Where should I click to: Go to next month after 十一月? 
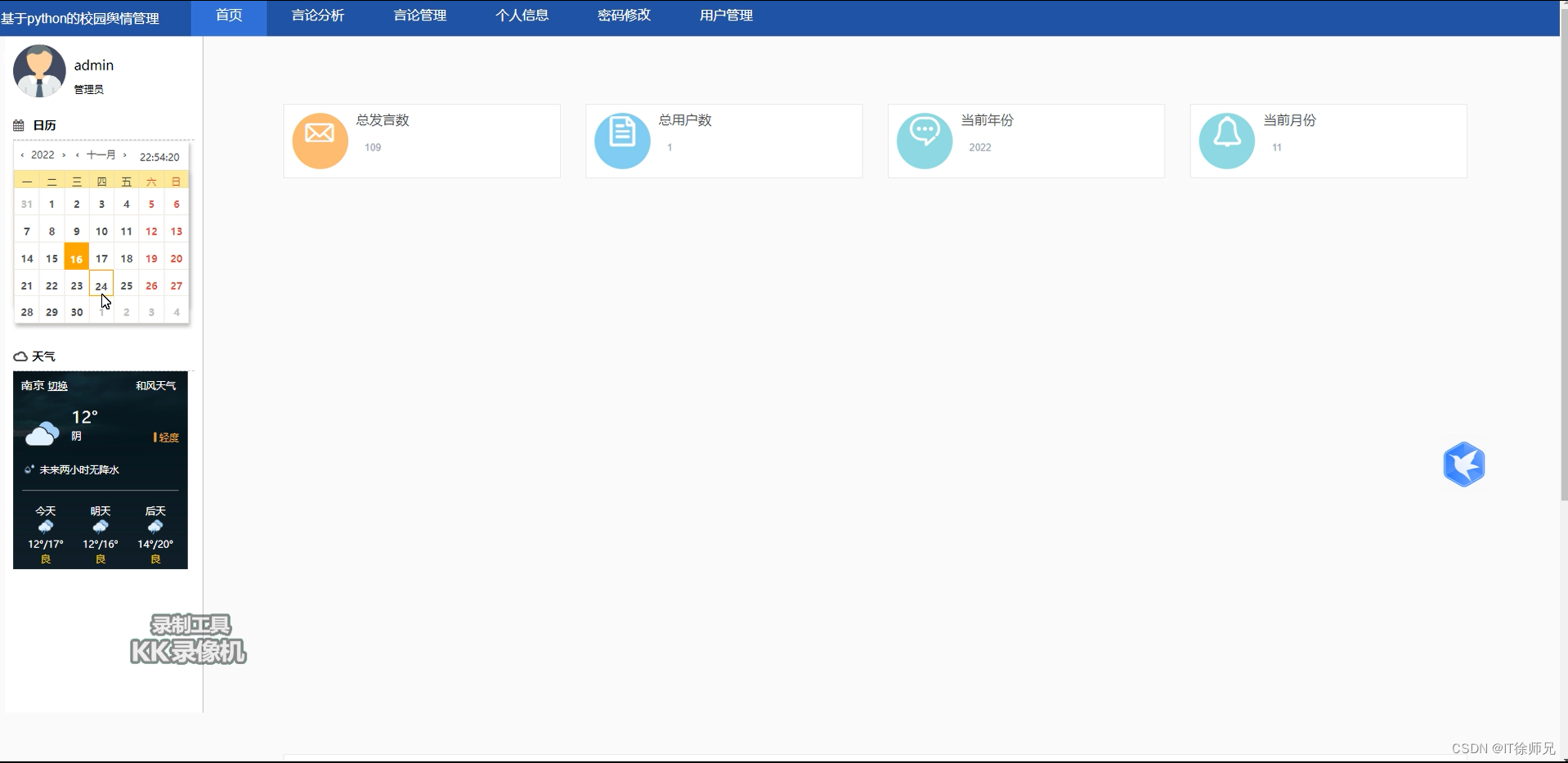(124, 155)
